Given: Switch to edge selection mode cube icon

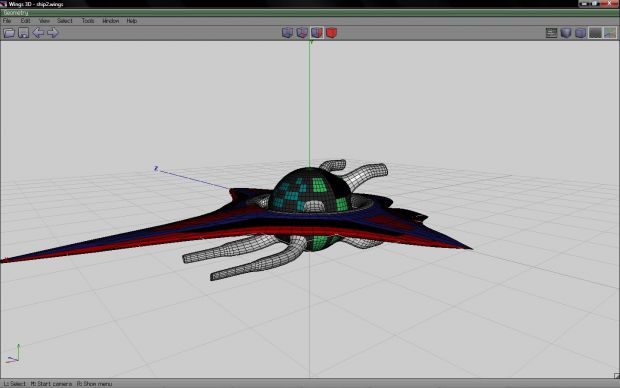Looking at the screenshot, I should click(302, 33).
